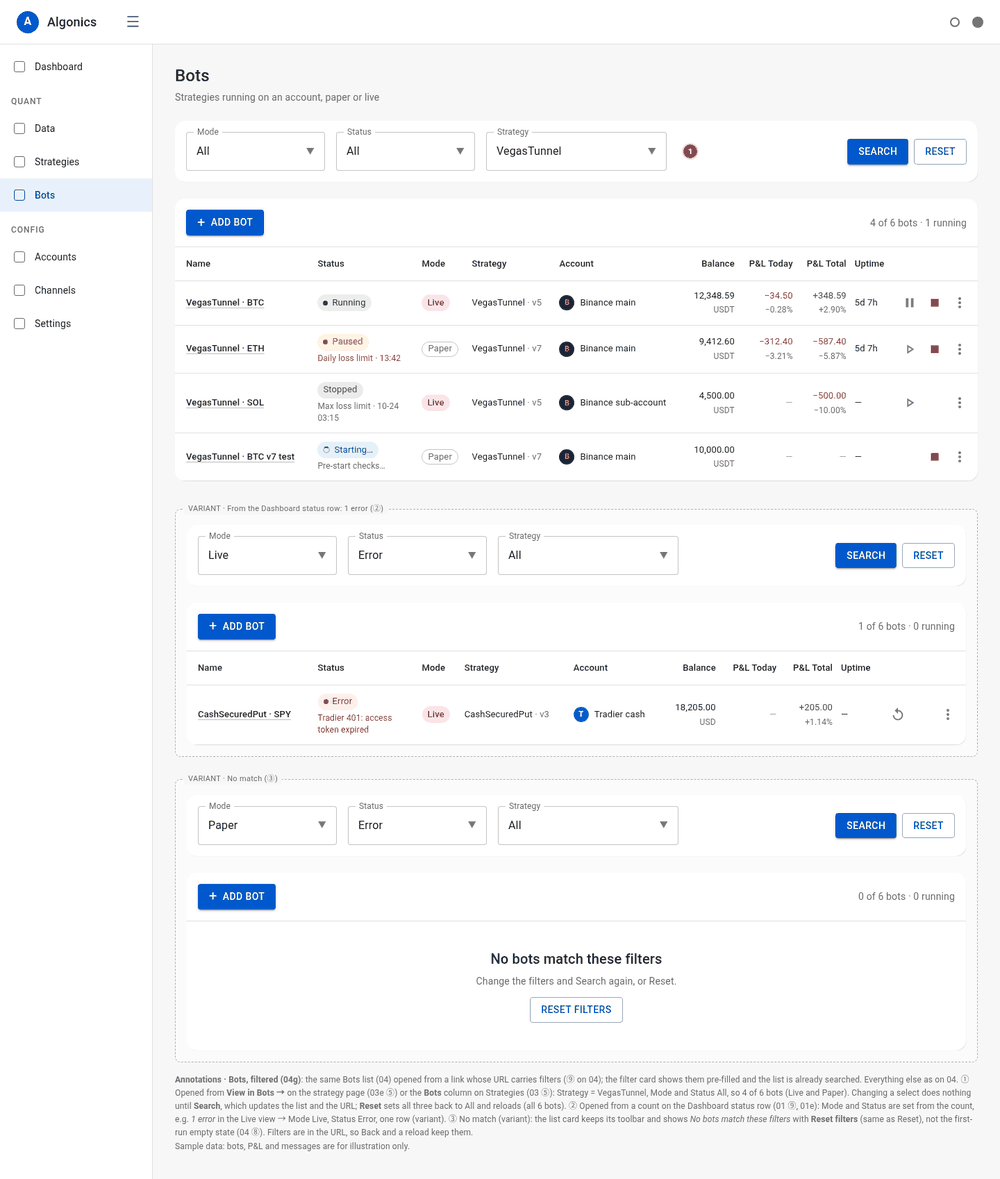The image size is (1000, 1179).
Task: Open the VegasTunnel · ETH bot link
Action: click(x=225, y=349)
